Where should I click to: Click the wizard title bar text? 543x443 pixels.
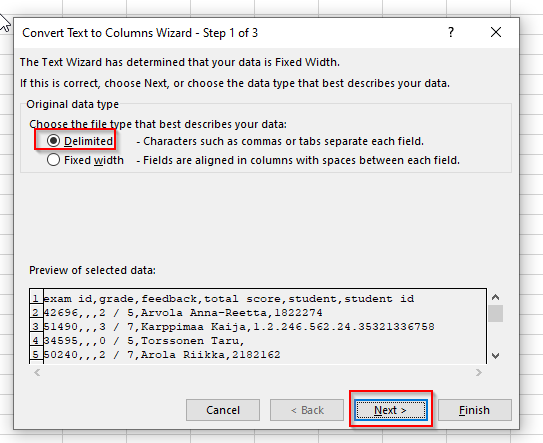pos(140,33)
